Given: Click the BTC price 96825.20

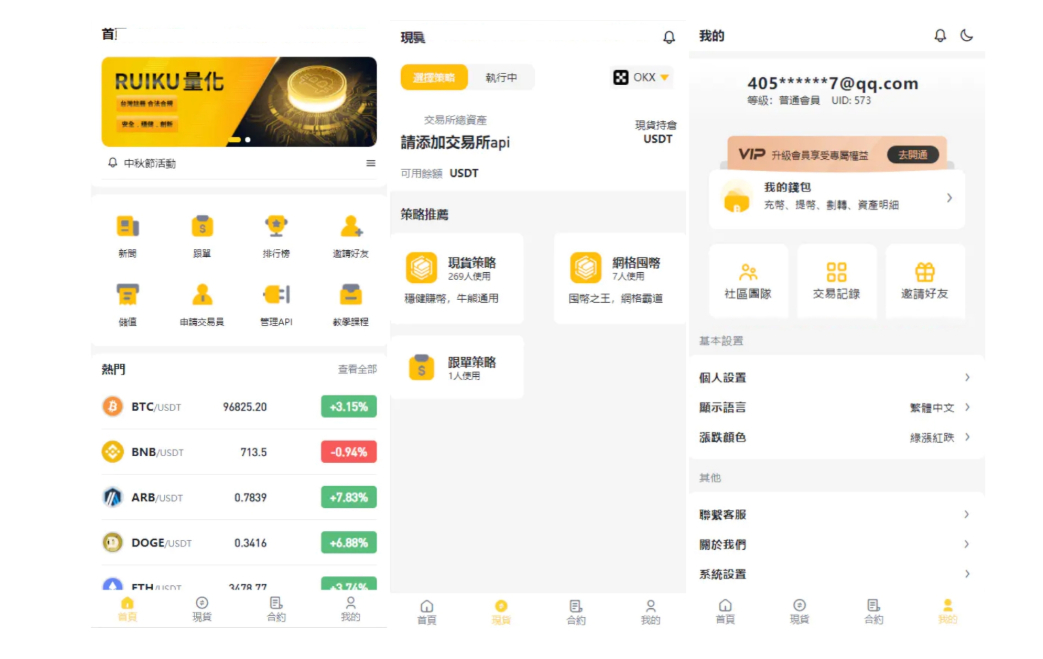Looking at the screenshot, I should (245, 406).
